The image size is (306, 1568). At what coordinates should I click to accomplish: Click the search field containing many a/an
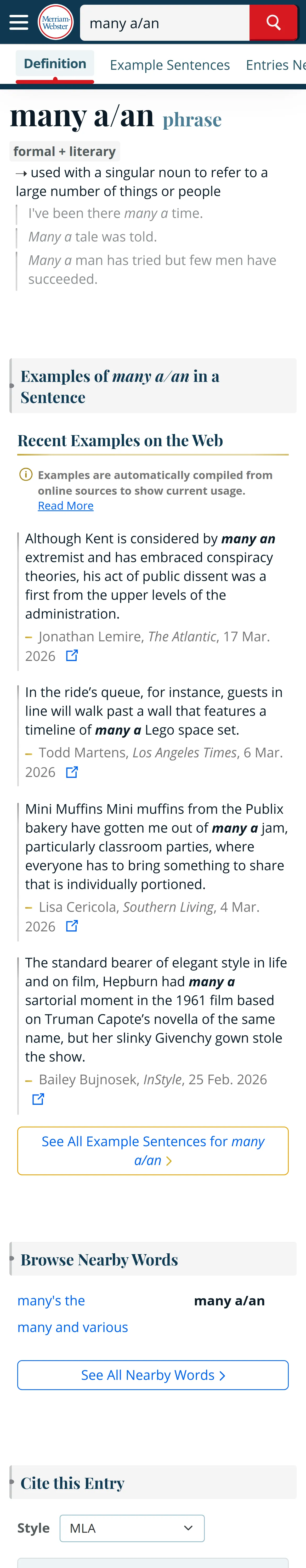point(165,22)
